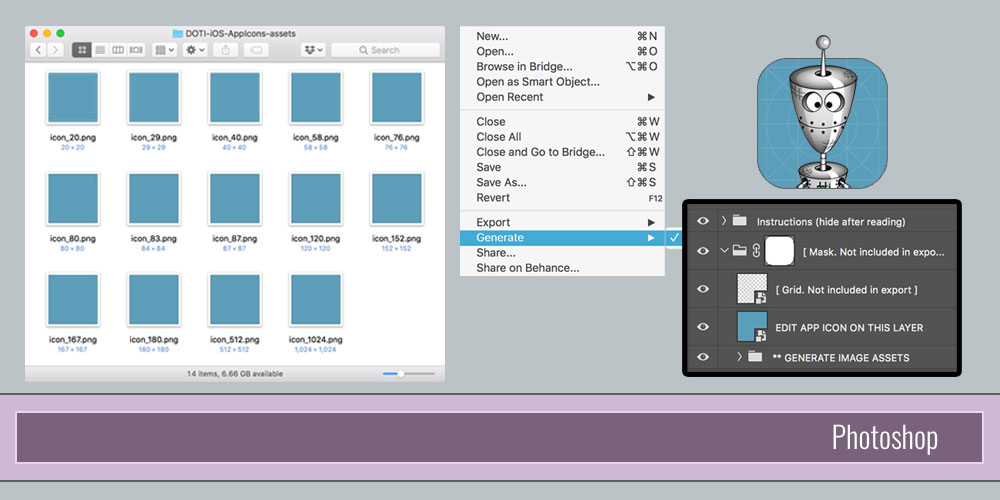Switch Finder to icon view

tap(83, 49)
